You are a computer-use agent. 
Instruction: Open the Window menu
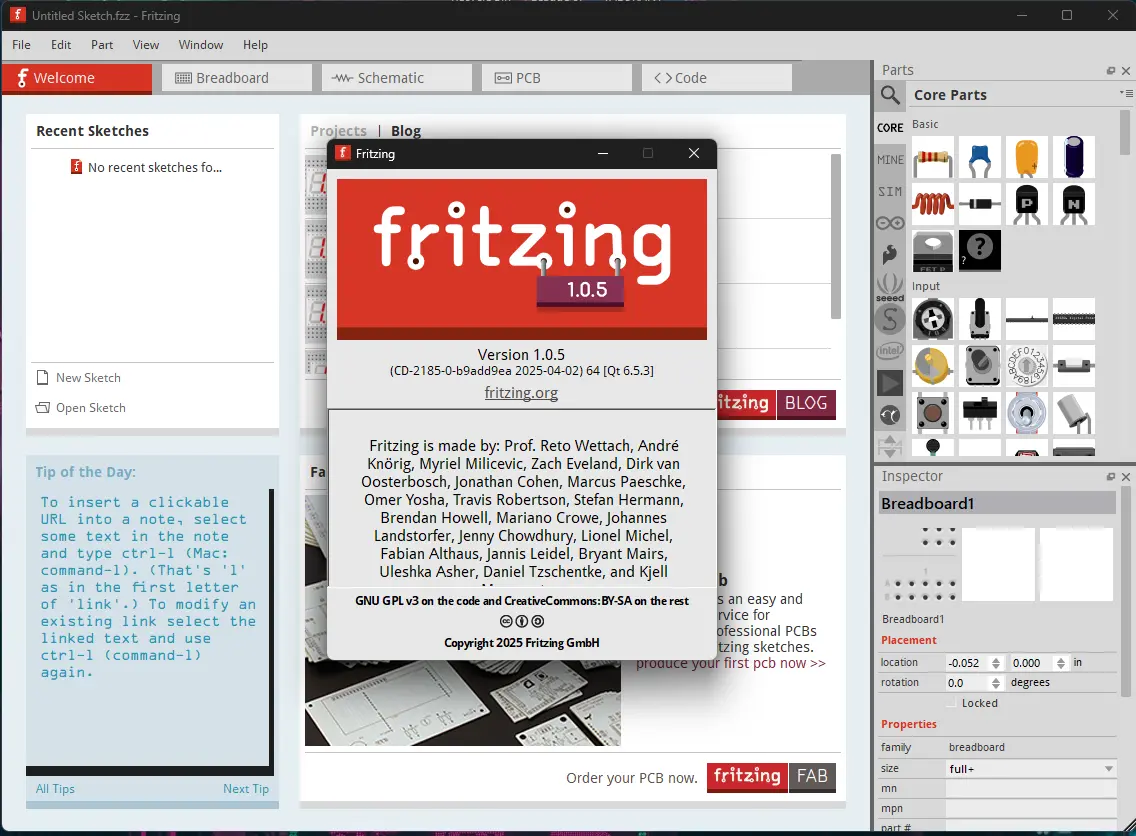pyautogui.click(x=201, y=45)
